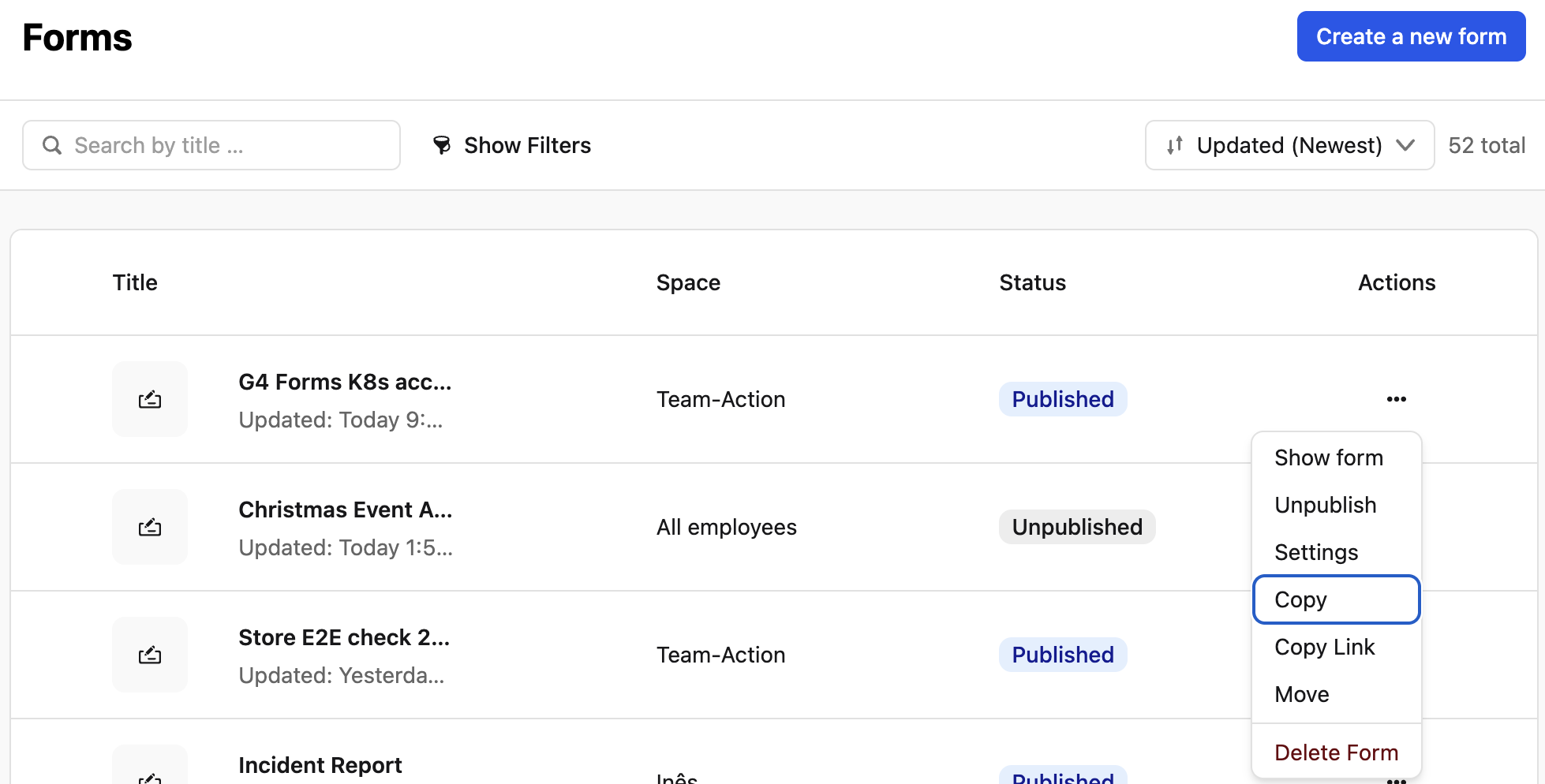This screenshot has width=1545, height=784.
Task: Select Show form from the menu
Action: (x=1336, y=457)
